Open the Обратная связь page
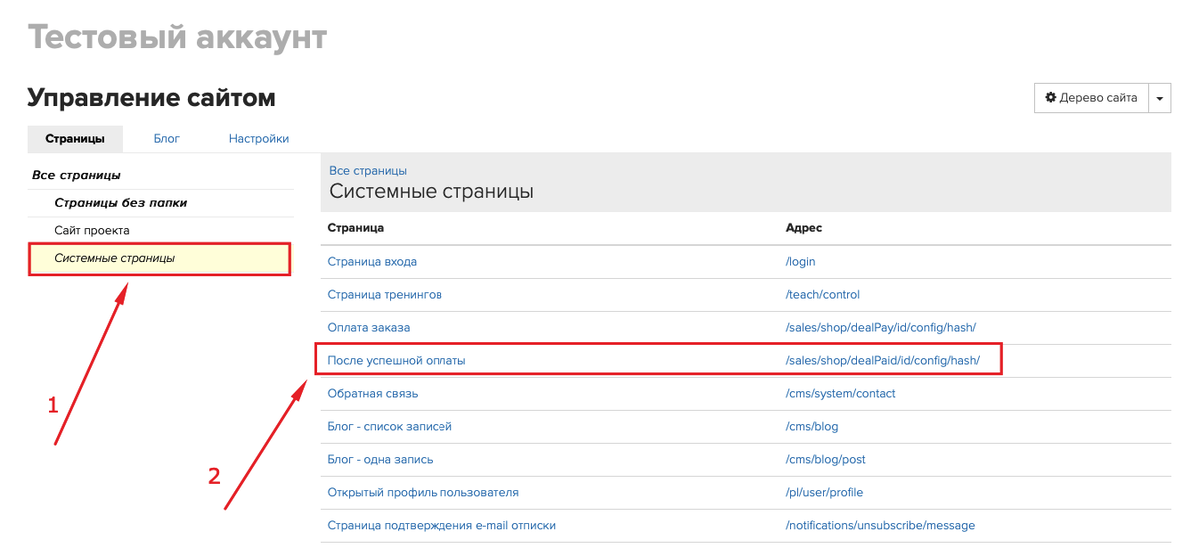The width and height of the screenshot is (1199, 548). [372, 393]
